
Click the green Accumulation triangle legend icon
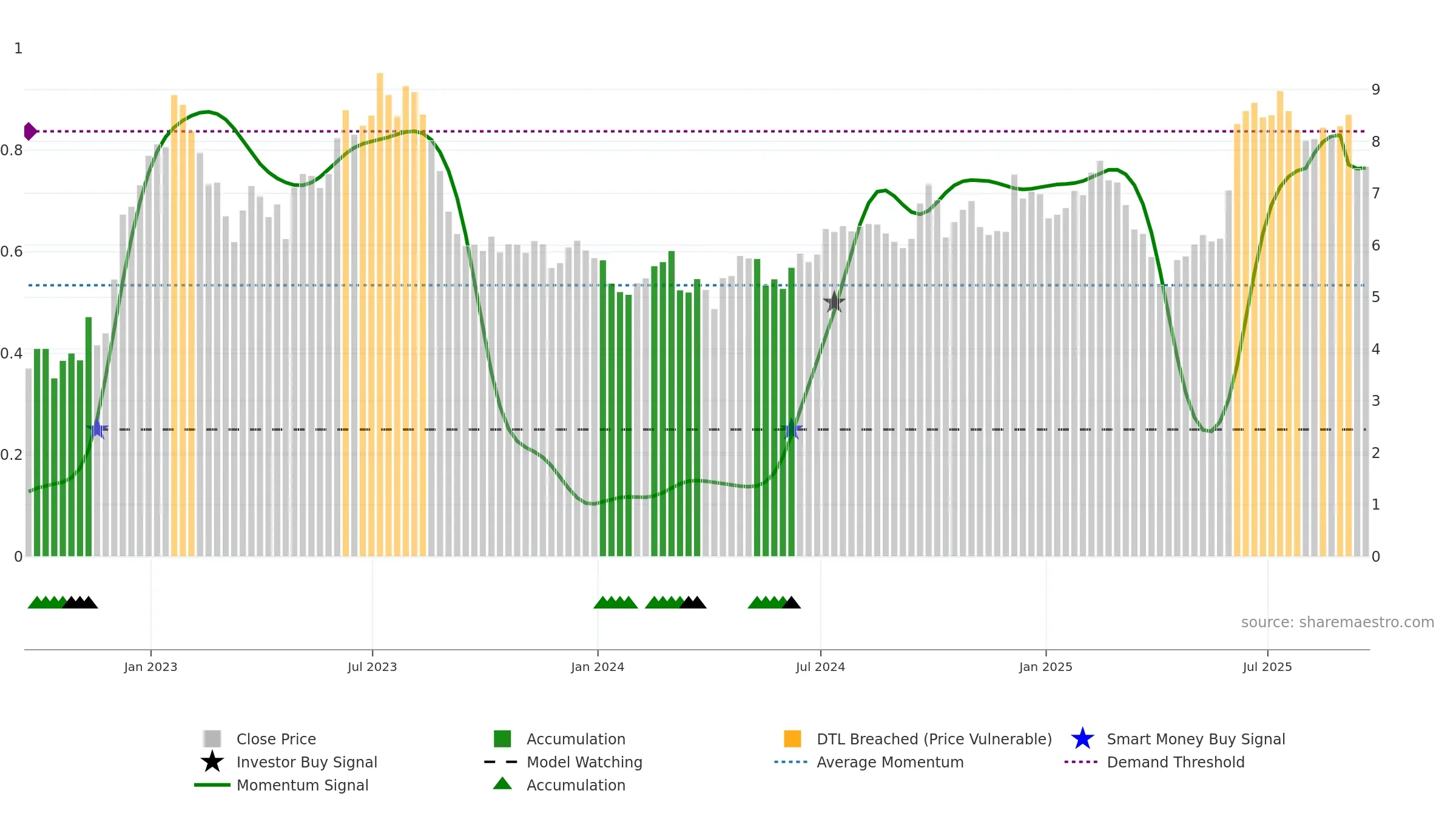pyautogui.click(x=502, y=784)
